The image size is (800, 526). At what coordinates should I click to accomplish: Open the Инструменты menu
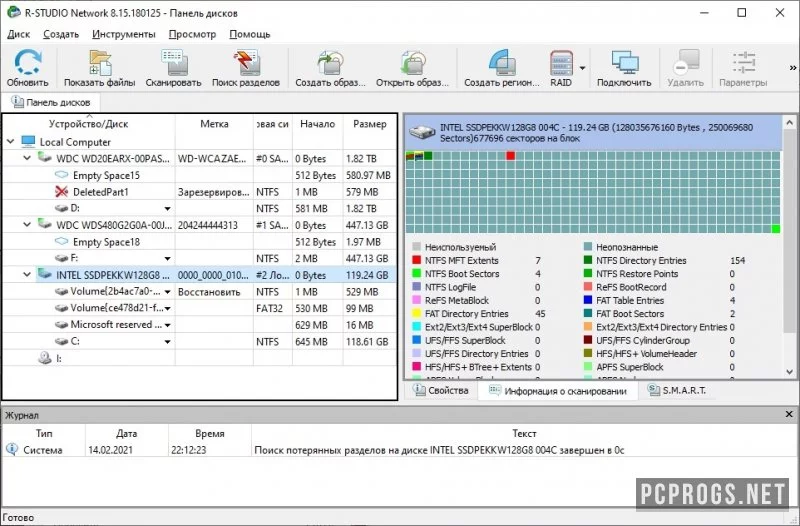(123, 34)
